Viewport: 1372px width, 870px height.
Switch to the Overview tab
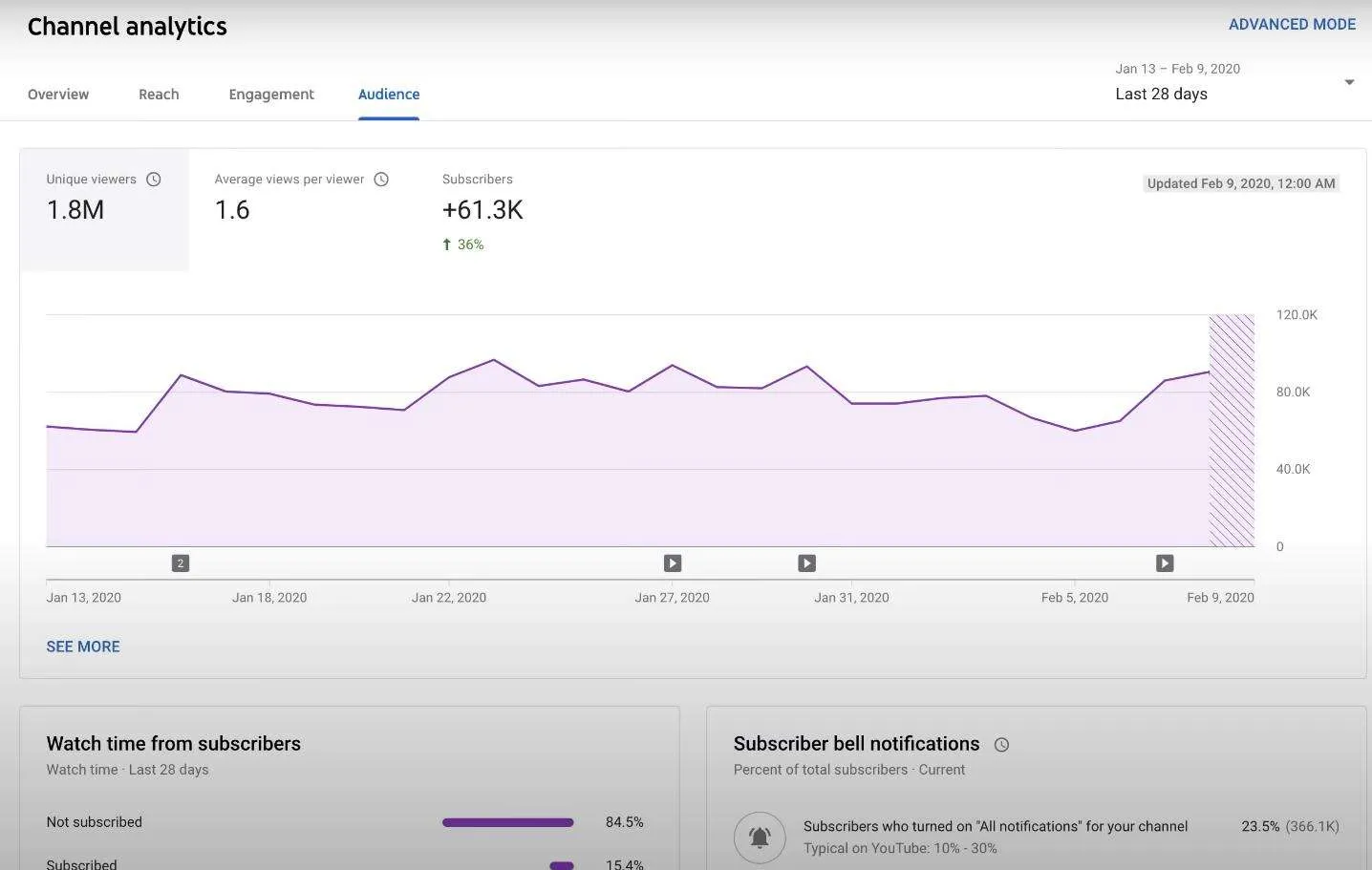[58, 95]
